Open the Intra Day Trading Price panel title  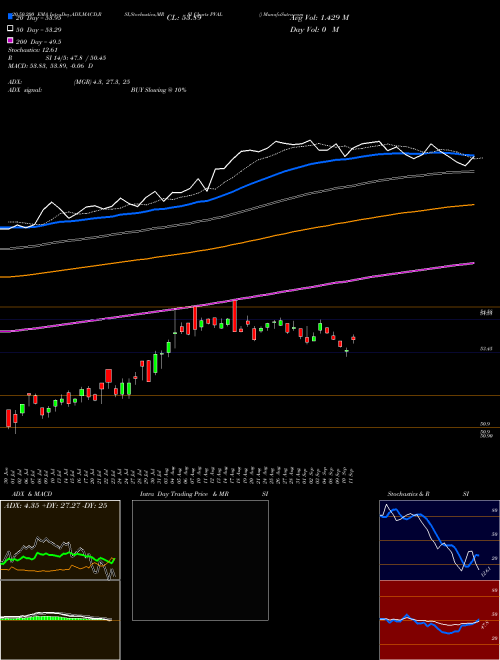point(184,494)
